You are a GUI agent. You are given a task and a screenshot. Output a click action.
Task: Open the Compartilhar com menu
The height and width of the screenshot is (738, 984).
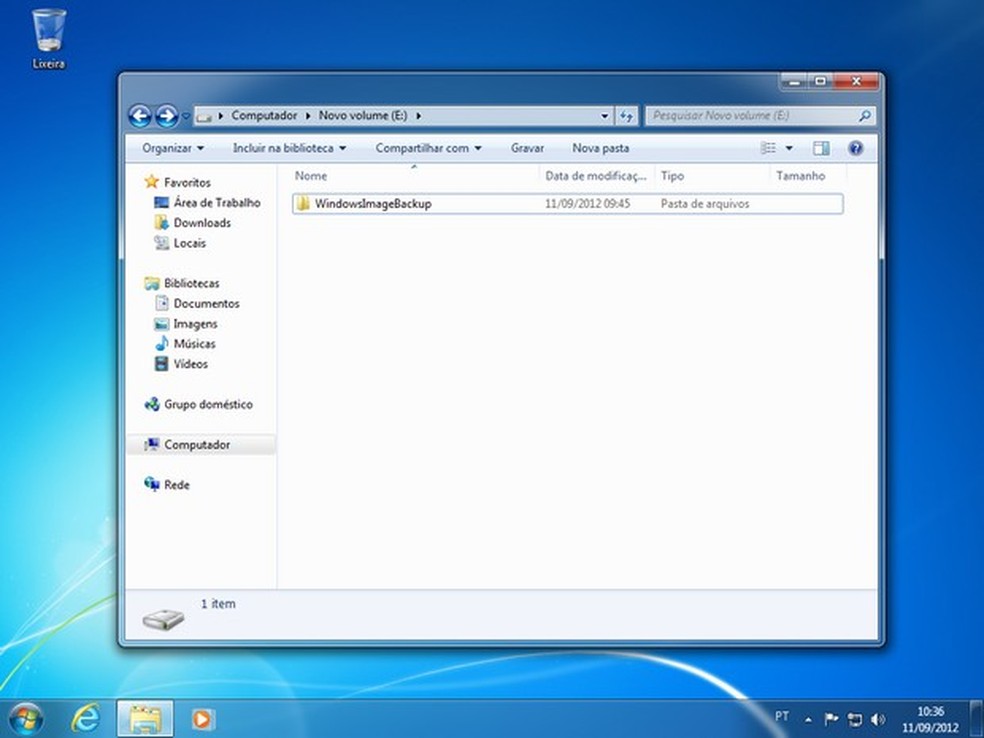[428, 148]
